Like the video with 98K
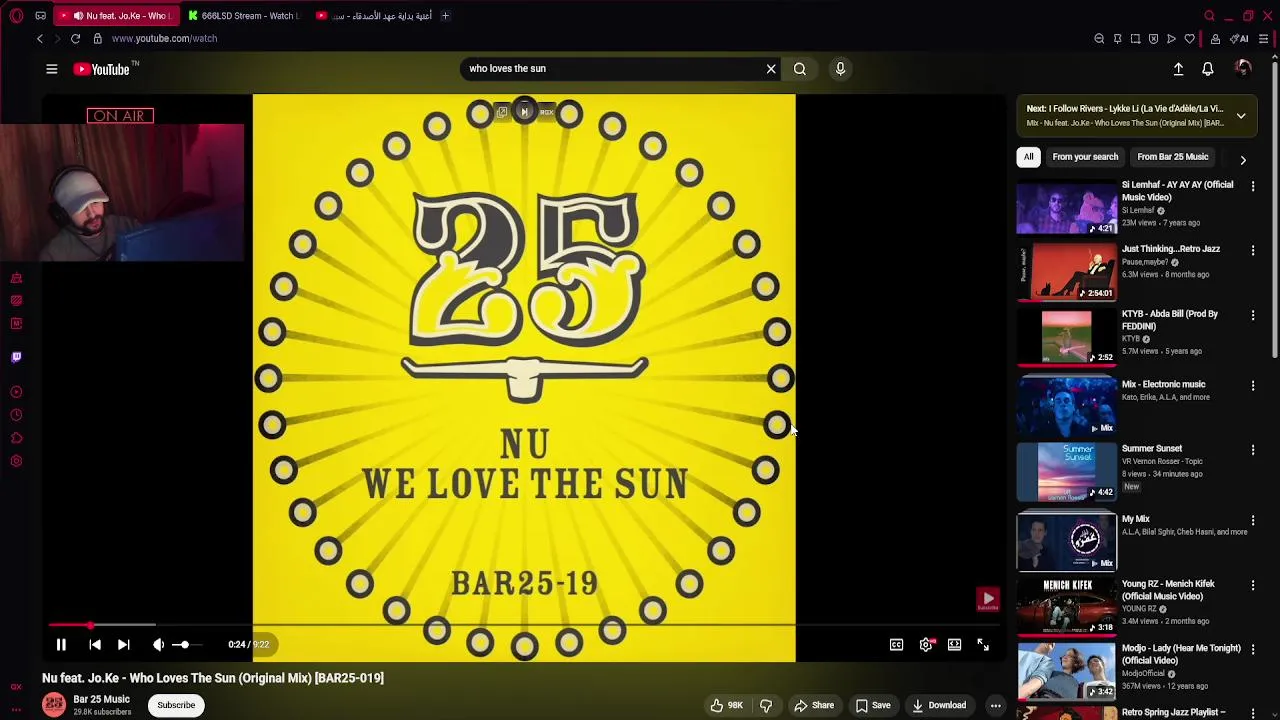Screen dimensions: 1280x720 (727, 705)
